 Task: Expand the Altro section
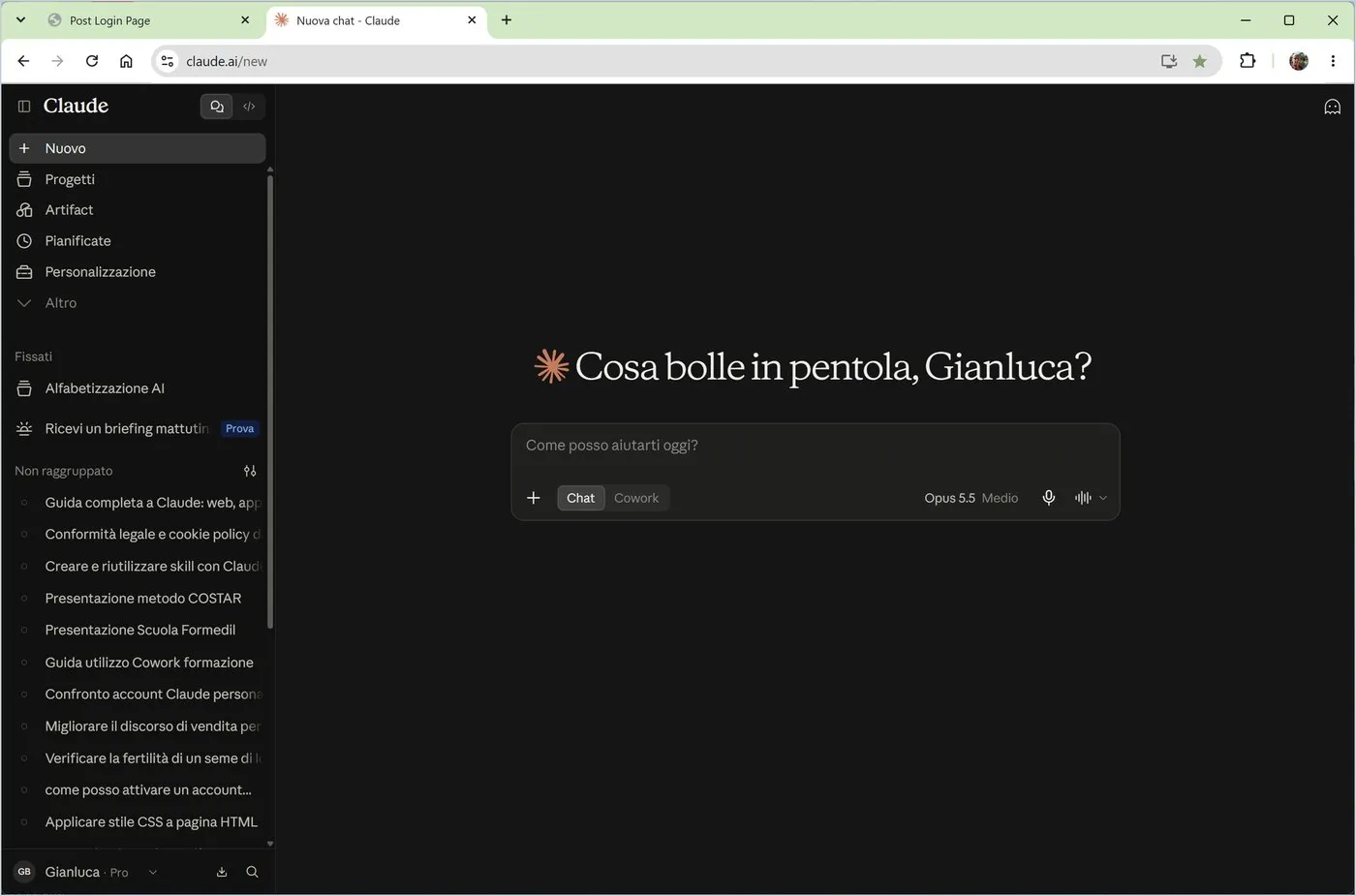[138, 303]
